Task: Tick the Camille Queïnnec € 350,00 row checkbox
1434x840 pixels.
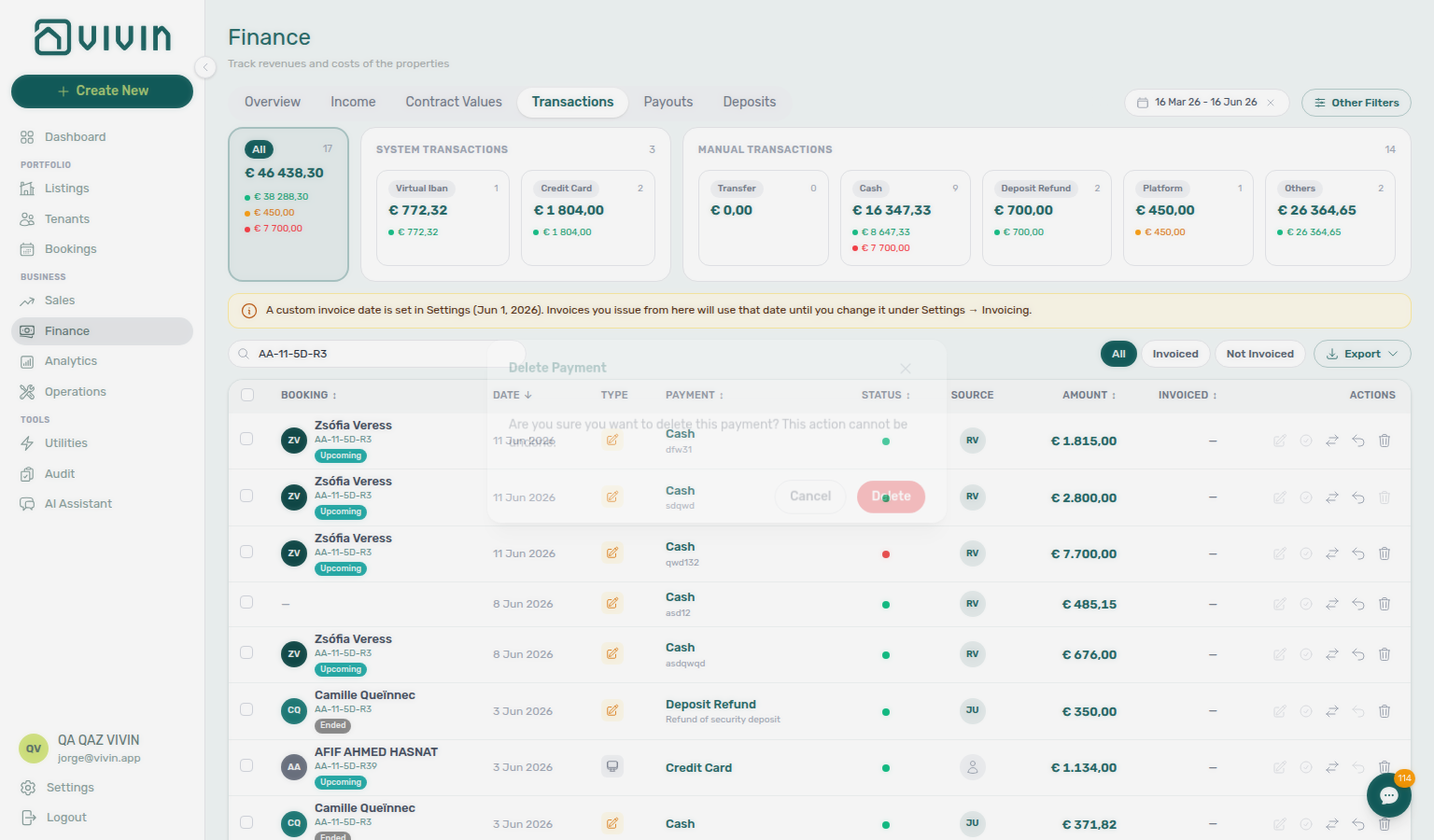Action: click(246, 709)
